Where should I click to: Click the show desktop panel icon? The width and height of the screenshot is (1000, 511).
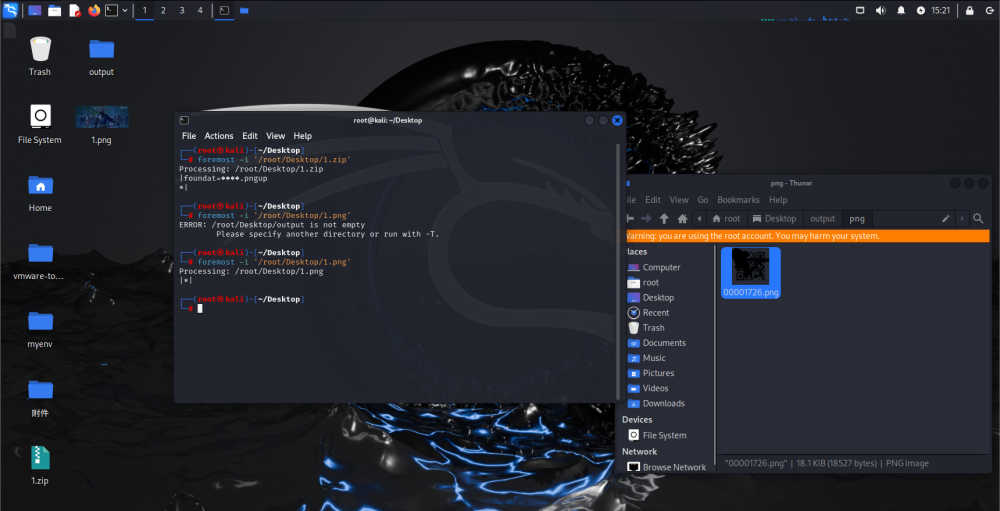click(x=35, y=10)
